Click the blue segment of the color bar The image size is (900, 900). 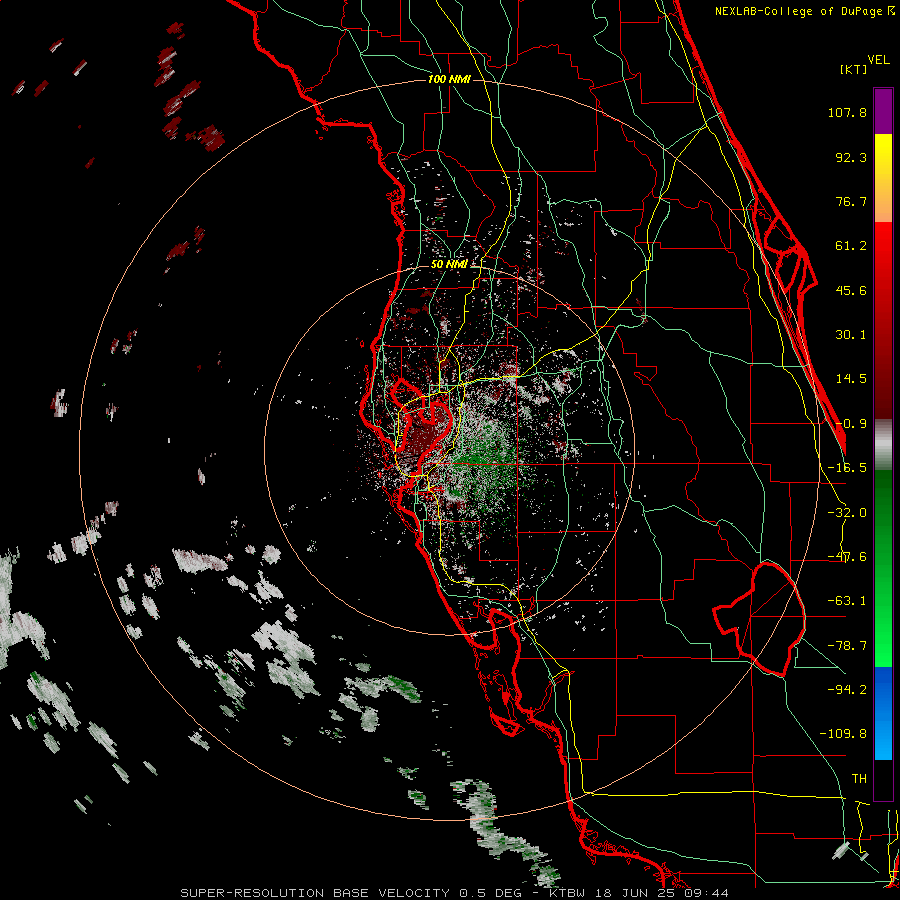coord(883,713)
